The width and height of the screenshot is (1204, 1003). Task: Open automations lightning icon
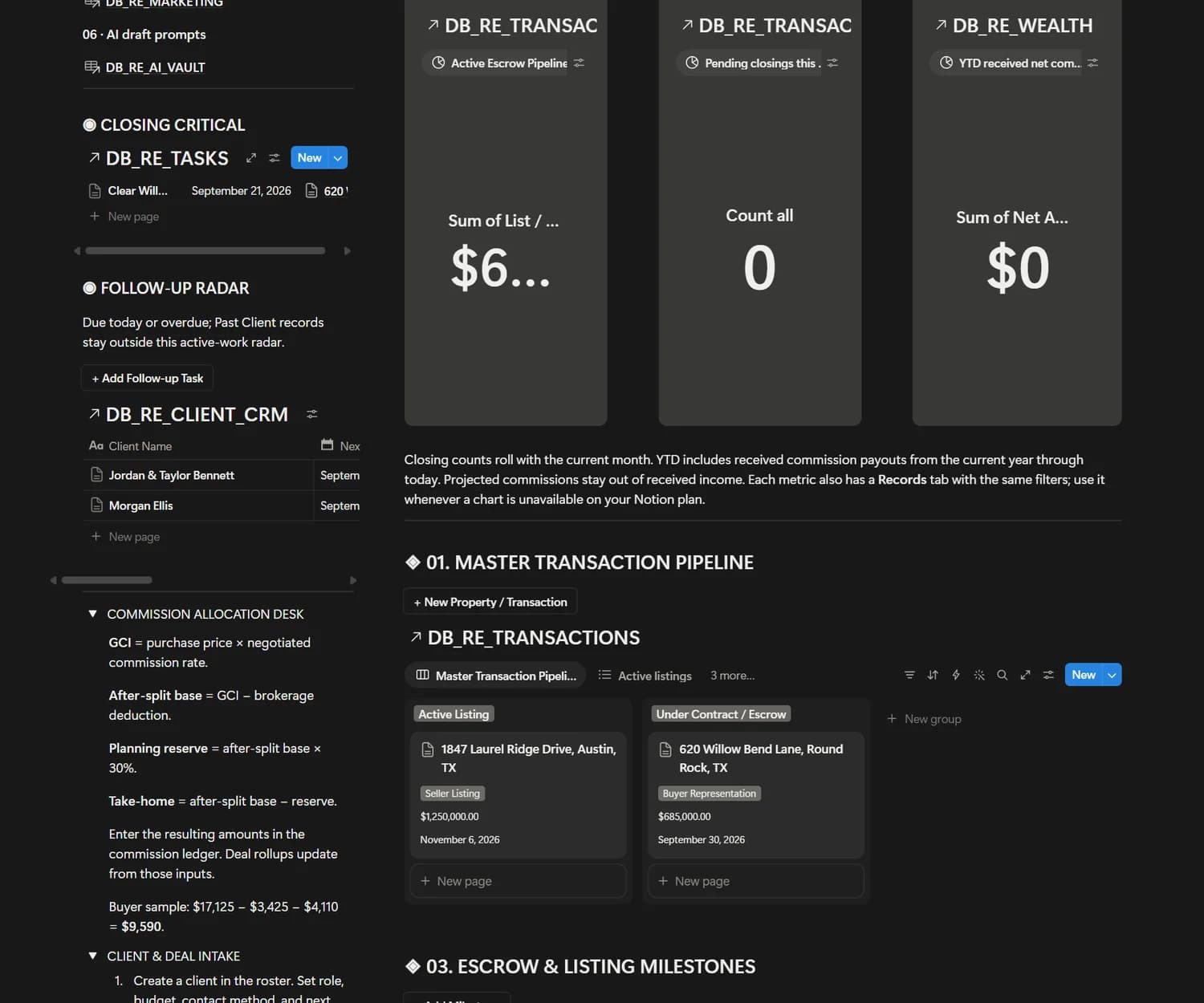(x=956, y=675)
